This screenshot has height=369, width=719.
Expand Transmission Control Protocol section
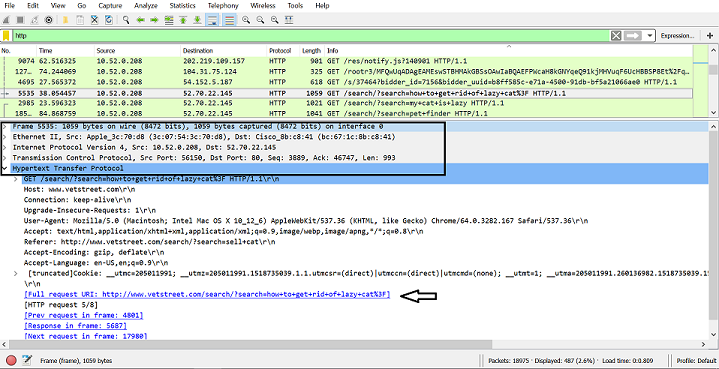pos(4,158)
